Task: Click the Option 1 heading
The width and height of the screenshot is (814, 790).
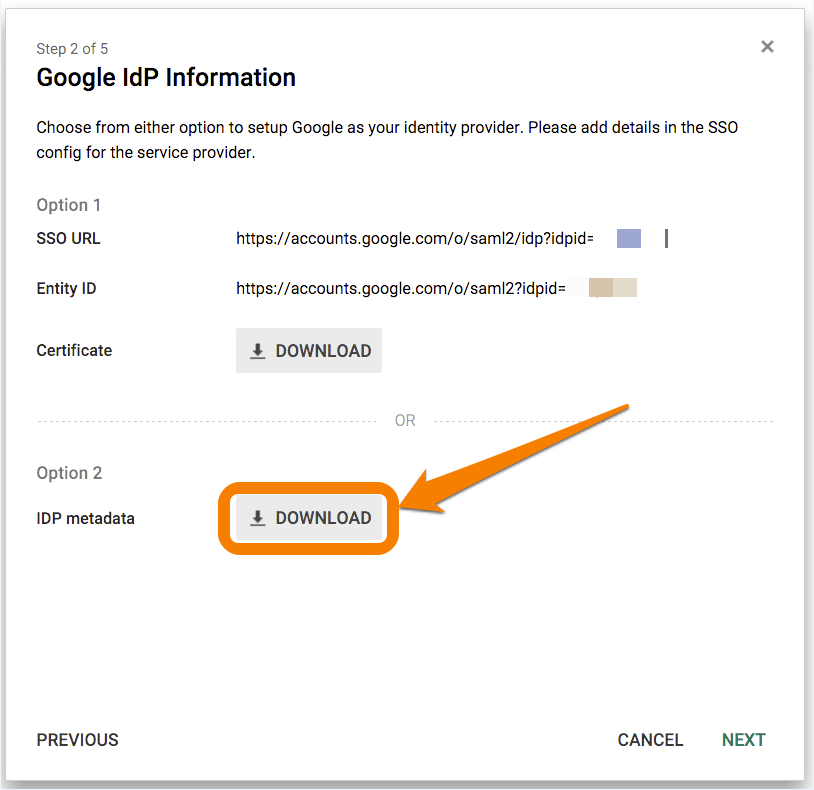Action: pos(69,205)
